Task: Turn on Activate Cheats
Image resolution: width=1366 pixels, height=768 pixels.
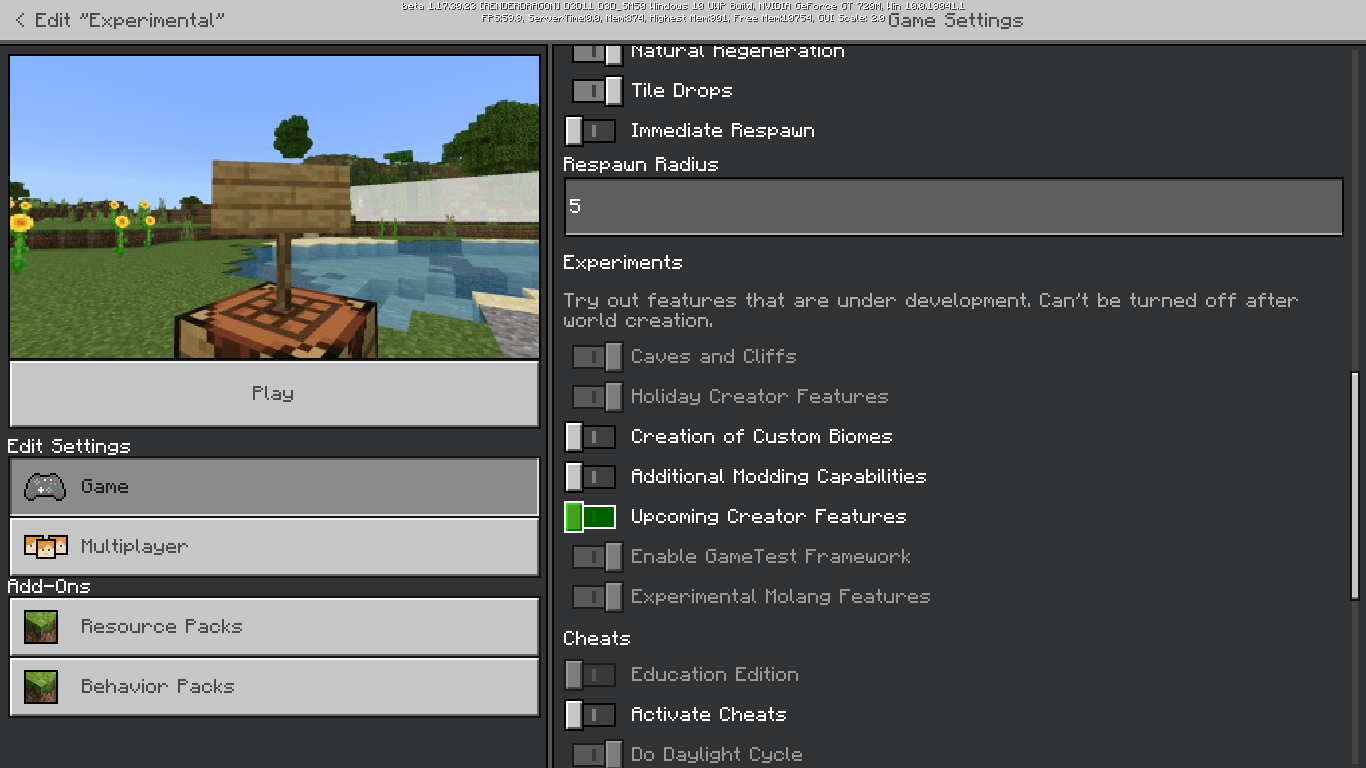Action: click(x=590, y=715)
